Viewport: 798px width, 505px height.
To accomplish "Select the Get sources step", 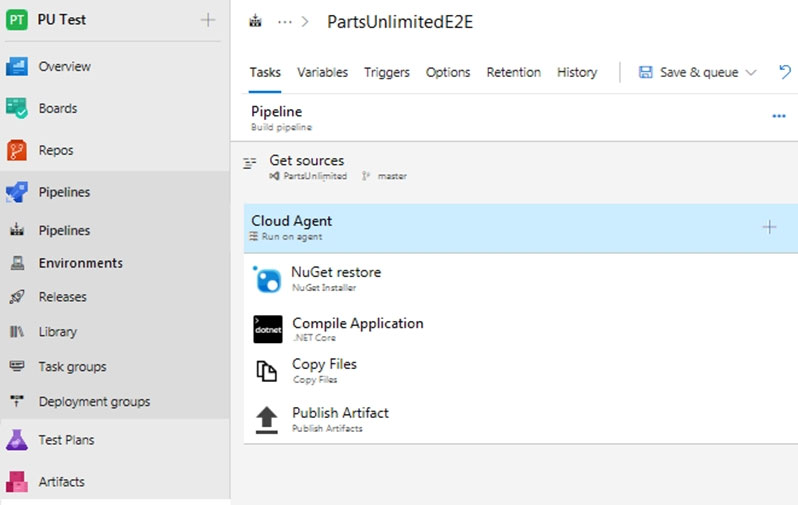I will [x=514, y=167].
